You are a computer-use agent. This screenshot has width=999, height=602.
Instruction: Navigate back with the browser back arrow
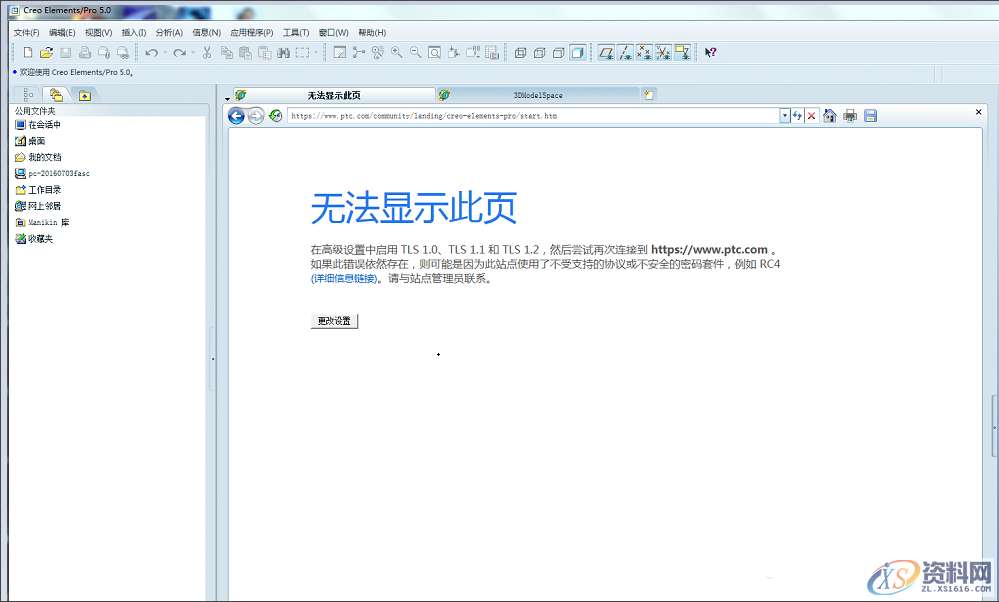tap(237, 115)
